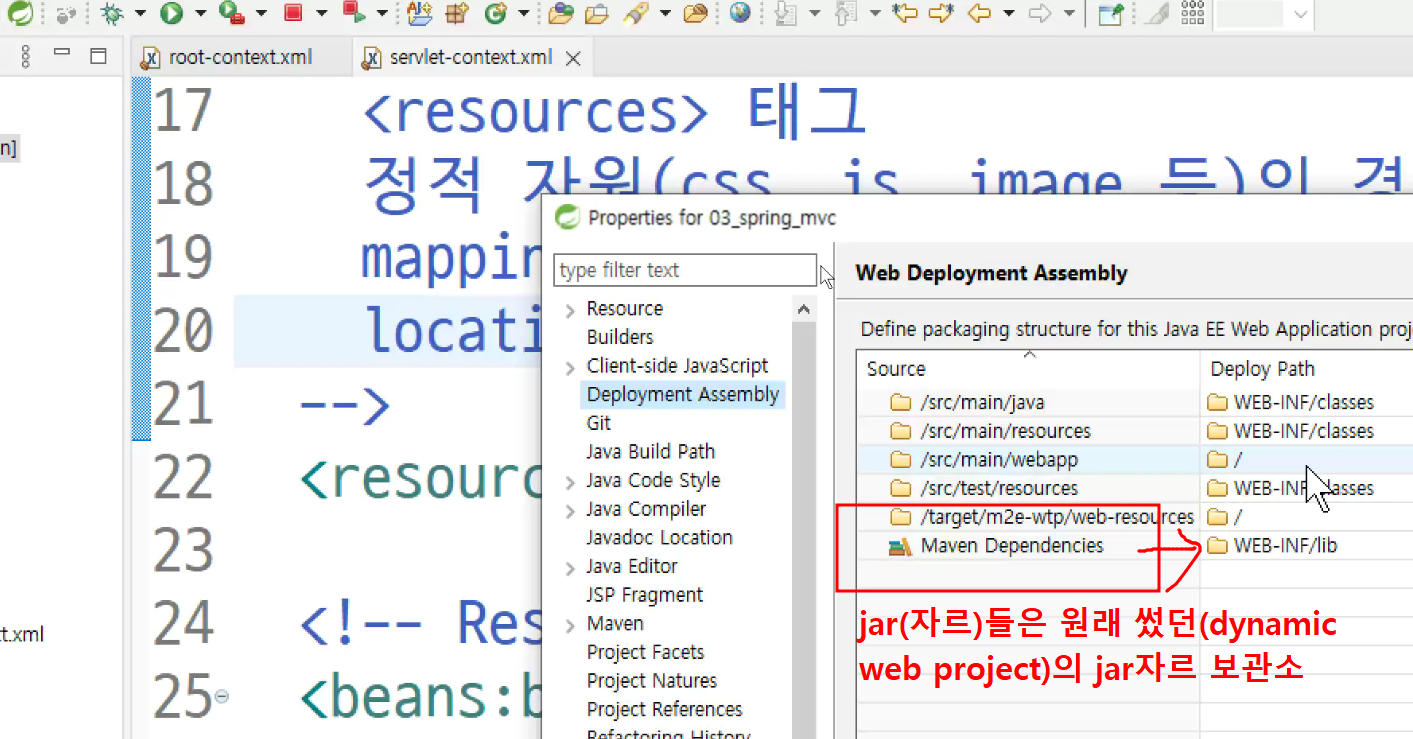Expand the Java Code Style node
The width and height of the screenshot is (1413, 739).
point(570,482)
